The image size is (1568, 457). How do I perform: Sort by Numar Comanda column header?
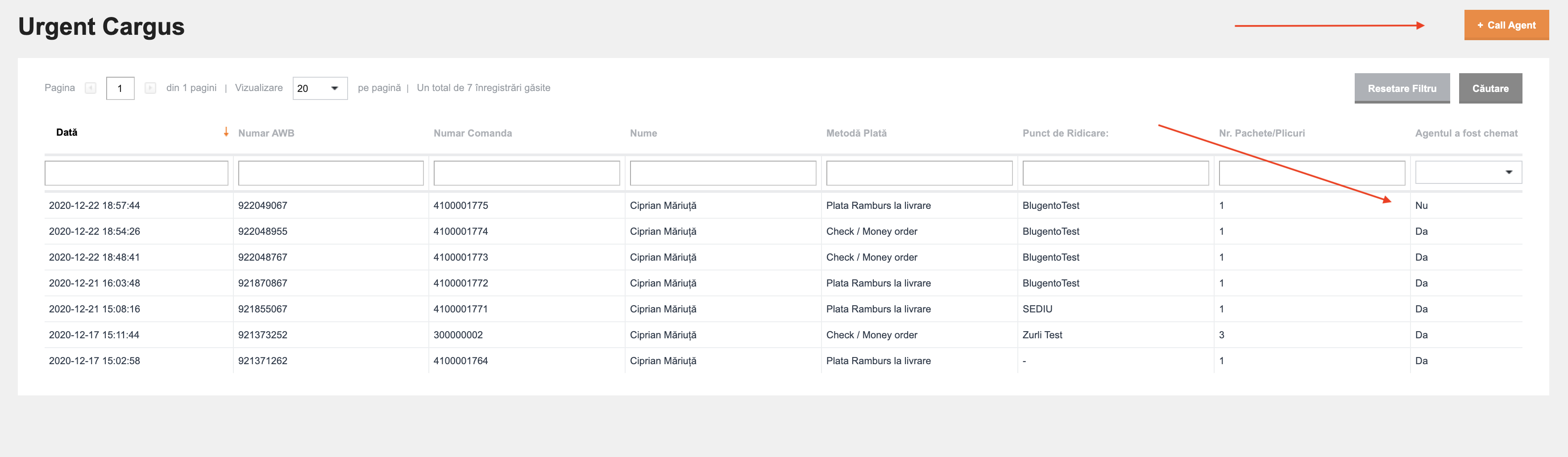[x=473, y=133]
